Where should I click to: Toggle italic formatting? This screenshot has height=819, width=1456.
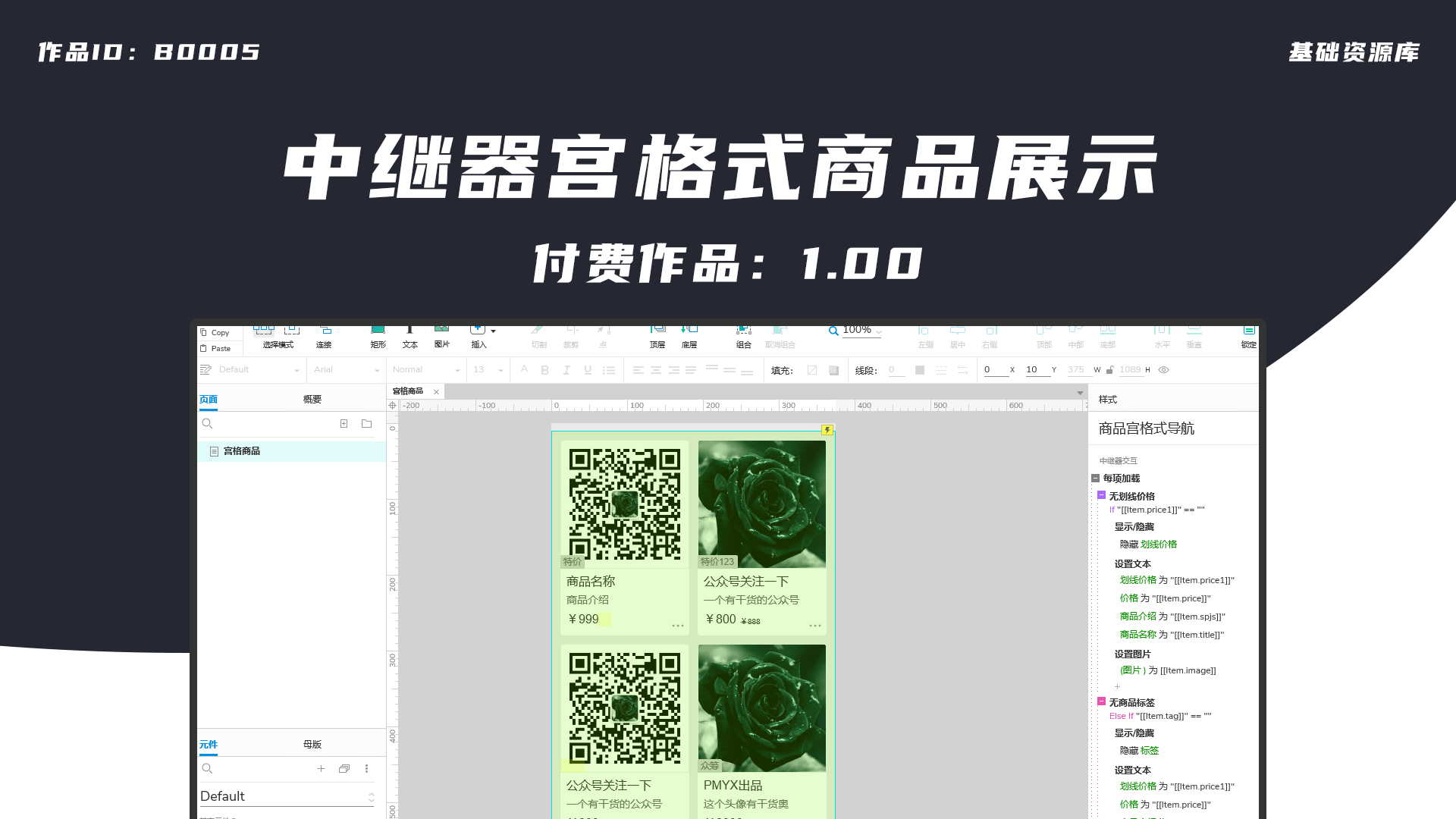pyautogui.click(x=566, y=370)
